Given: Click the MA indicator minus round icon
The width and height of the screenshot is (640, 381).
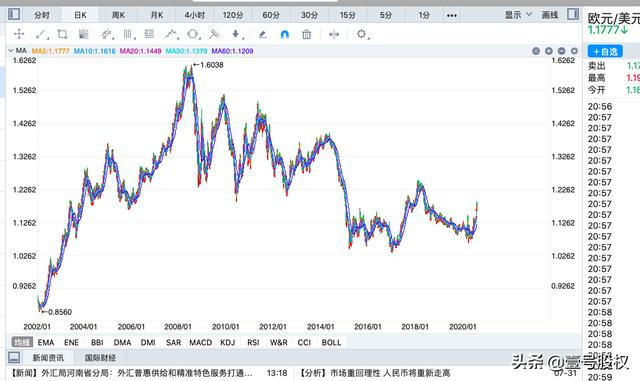Looking at the screenshot, I should [x=562, y=51].
